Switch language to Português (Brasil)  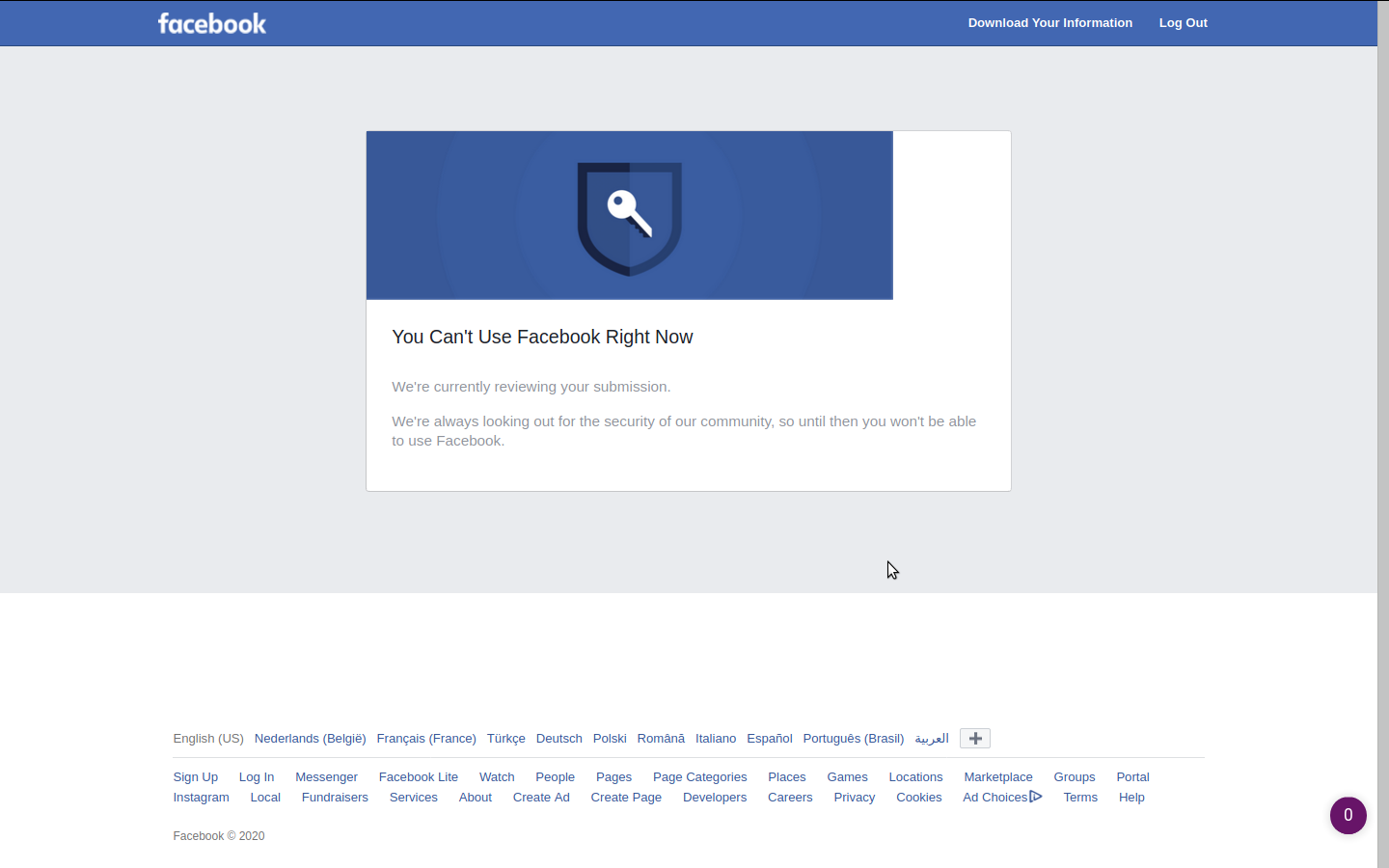click(x=854, y=739)
